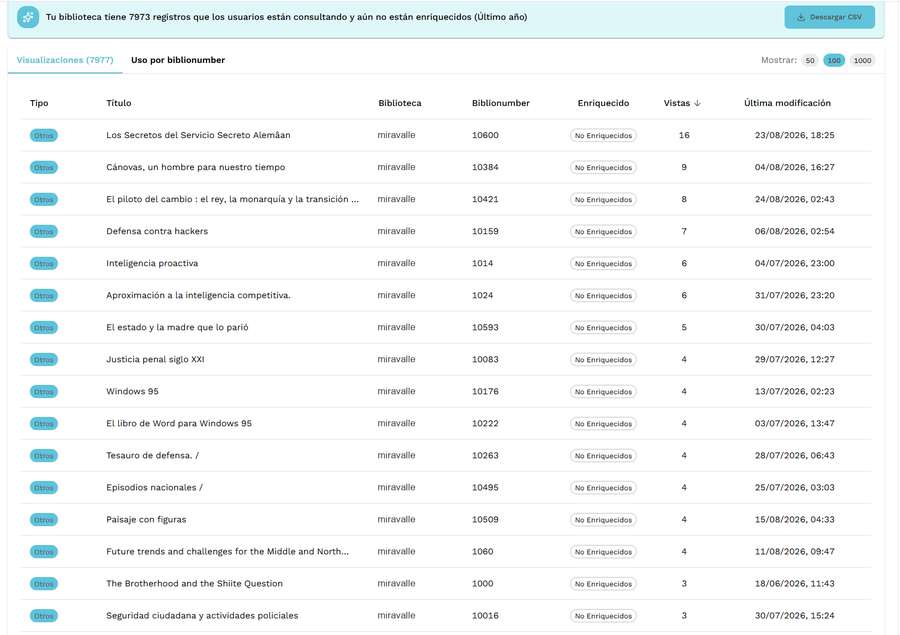Image resolution: width=900 pixels, height=635 pixels.
Task: Select title Inteligencia proactiva
Action: coord(152,264)
